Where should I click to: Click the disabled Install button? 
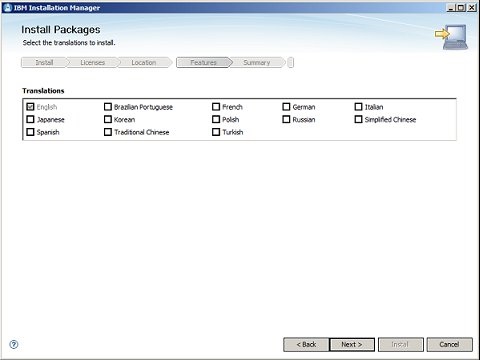(x=400, y=344)
